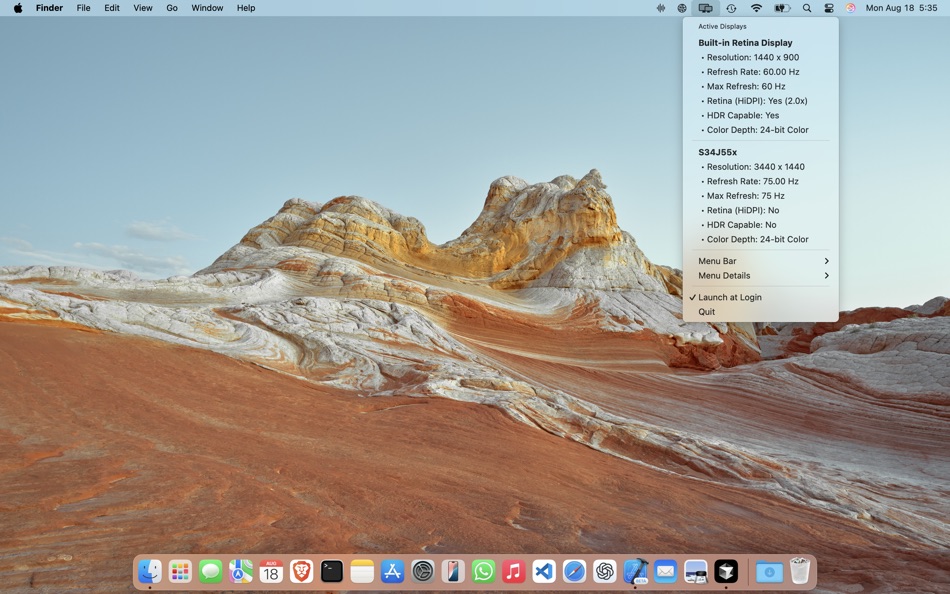
Task: Open Spotlight search from the menu bar
Action: coord(807,8)
